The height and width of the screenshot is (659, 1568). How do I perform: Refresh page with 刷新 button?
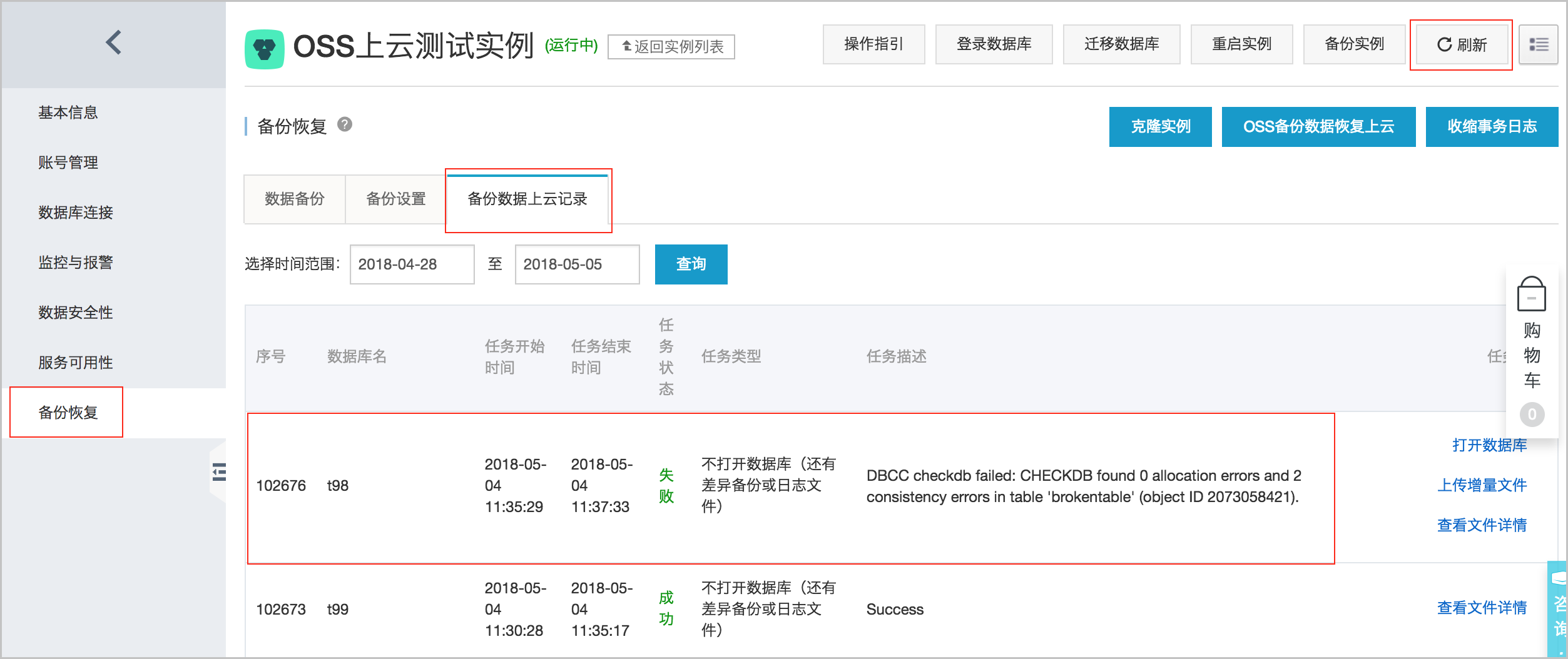click(1462, 45)
